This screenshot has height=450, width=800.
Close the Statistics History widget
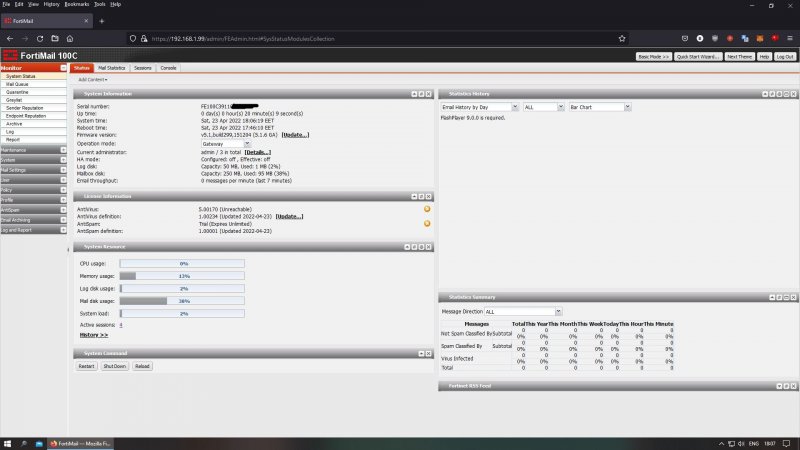pos(793,94)
